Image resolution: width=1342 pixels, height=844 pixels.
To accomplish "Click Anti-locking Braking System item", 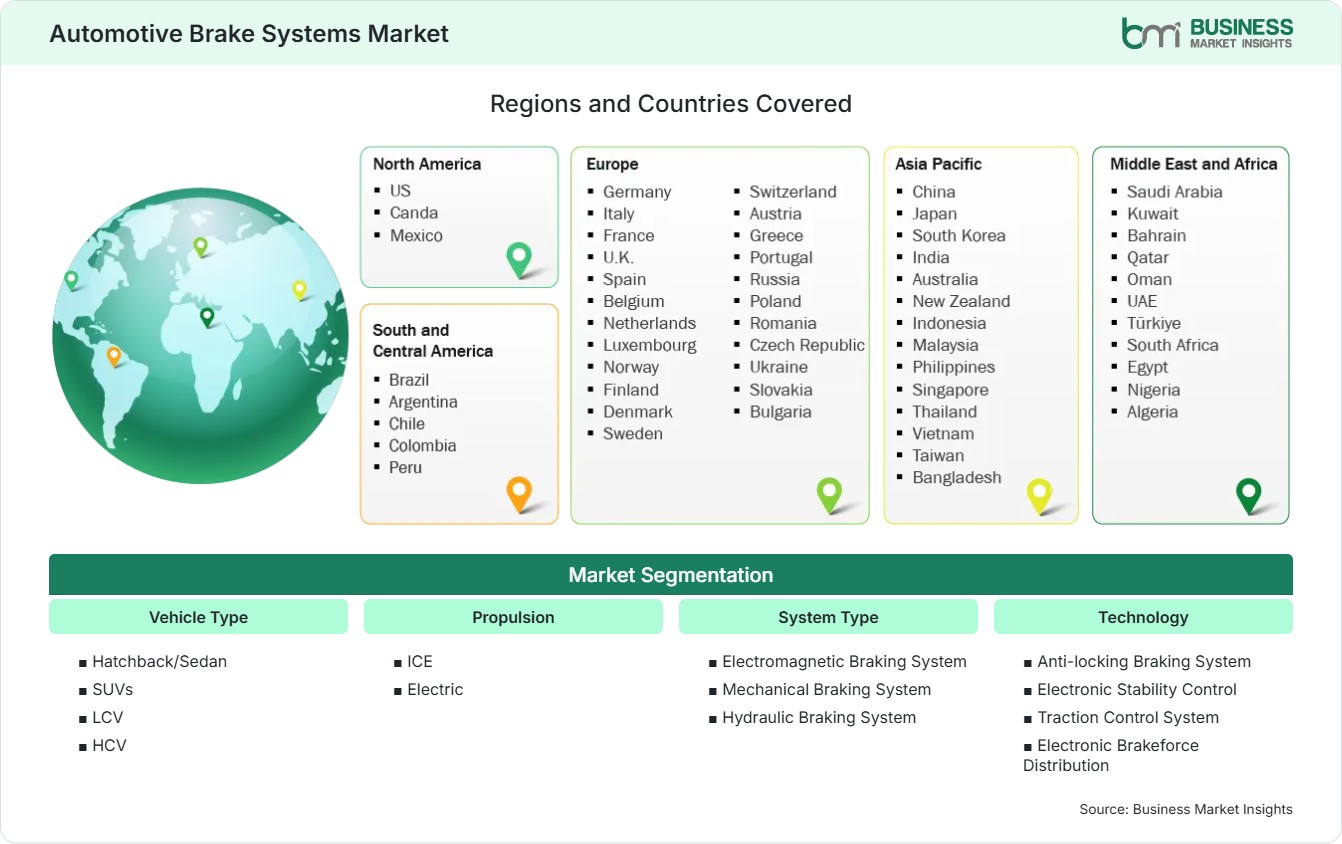I will click(x=1144, y=661).
